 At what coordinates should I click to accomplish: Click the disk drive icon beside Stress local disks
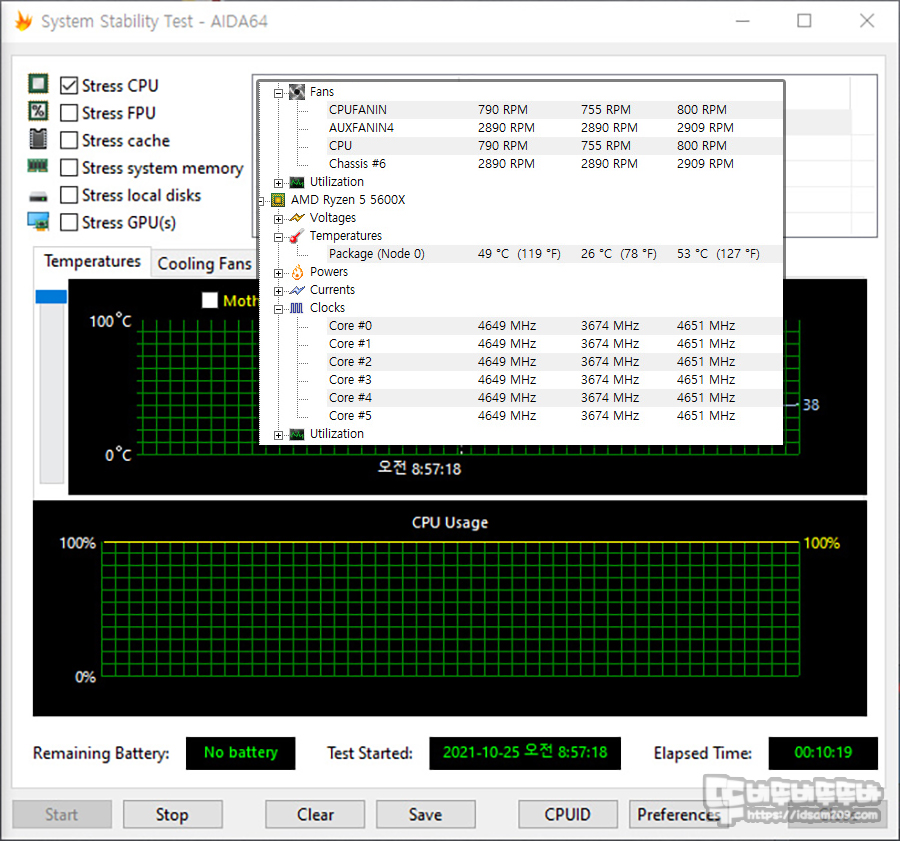click(x=38, y=196)
